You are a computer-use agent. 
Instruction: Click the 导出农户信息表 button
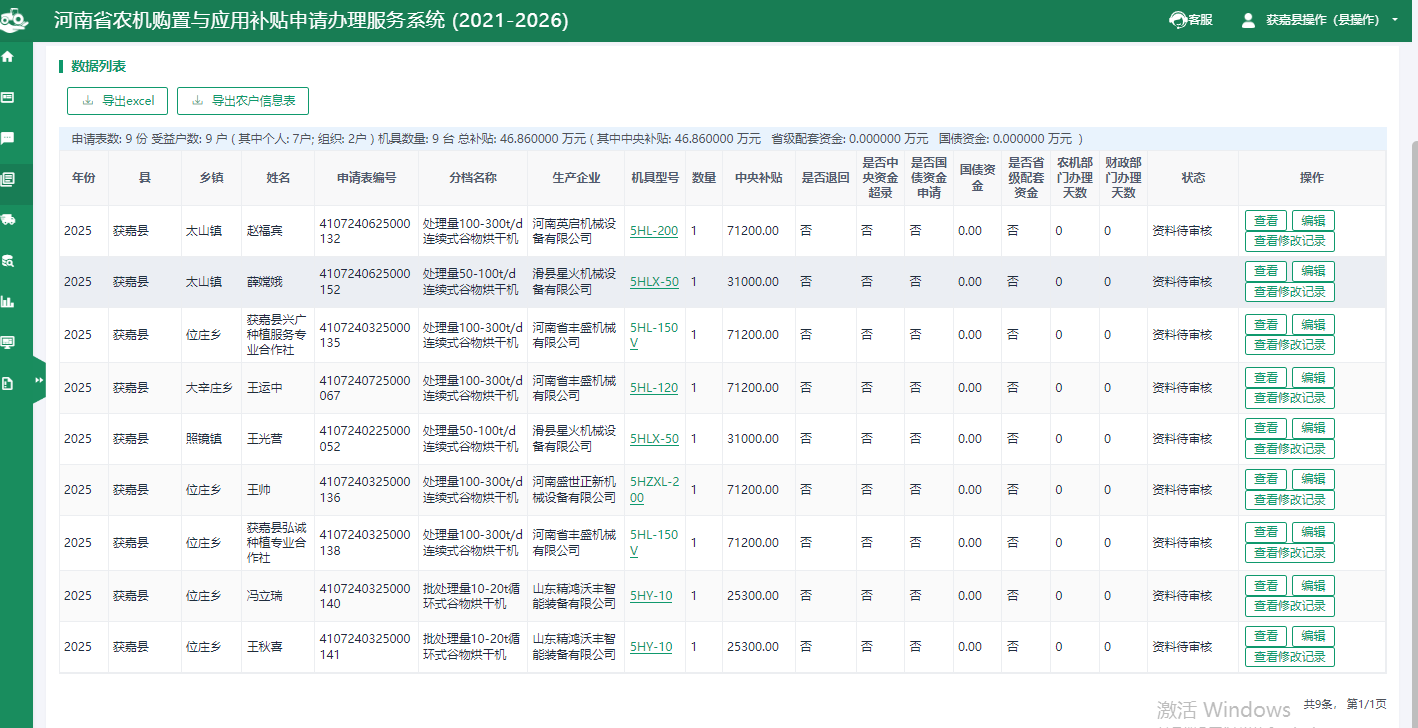pyautogui.click(x=243, y=101)
